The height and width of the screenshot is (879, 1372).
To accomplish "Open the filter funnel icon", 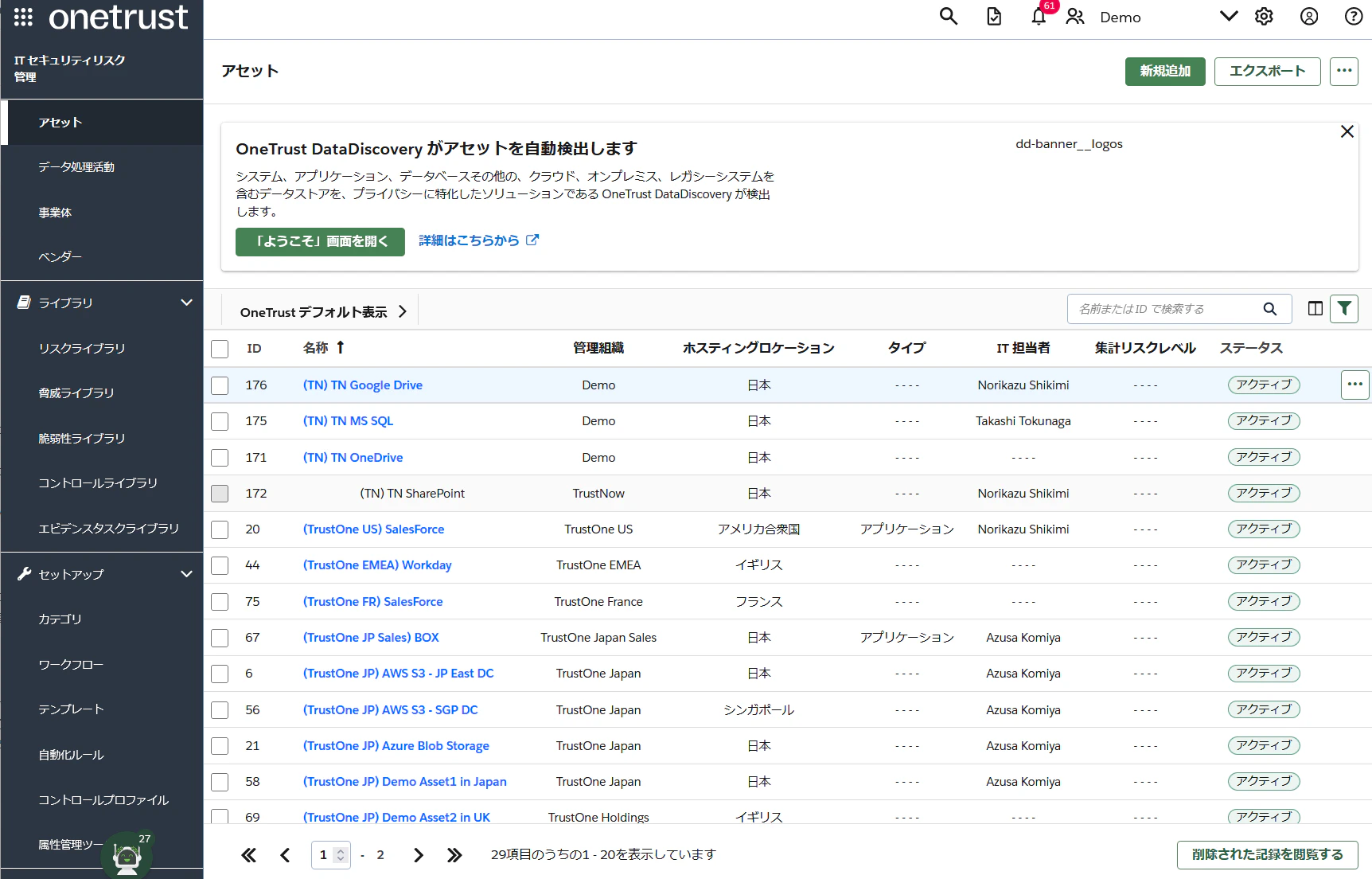I will (1344, 309).
